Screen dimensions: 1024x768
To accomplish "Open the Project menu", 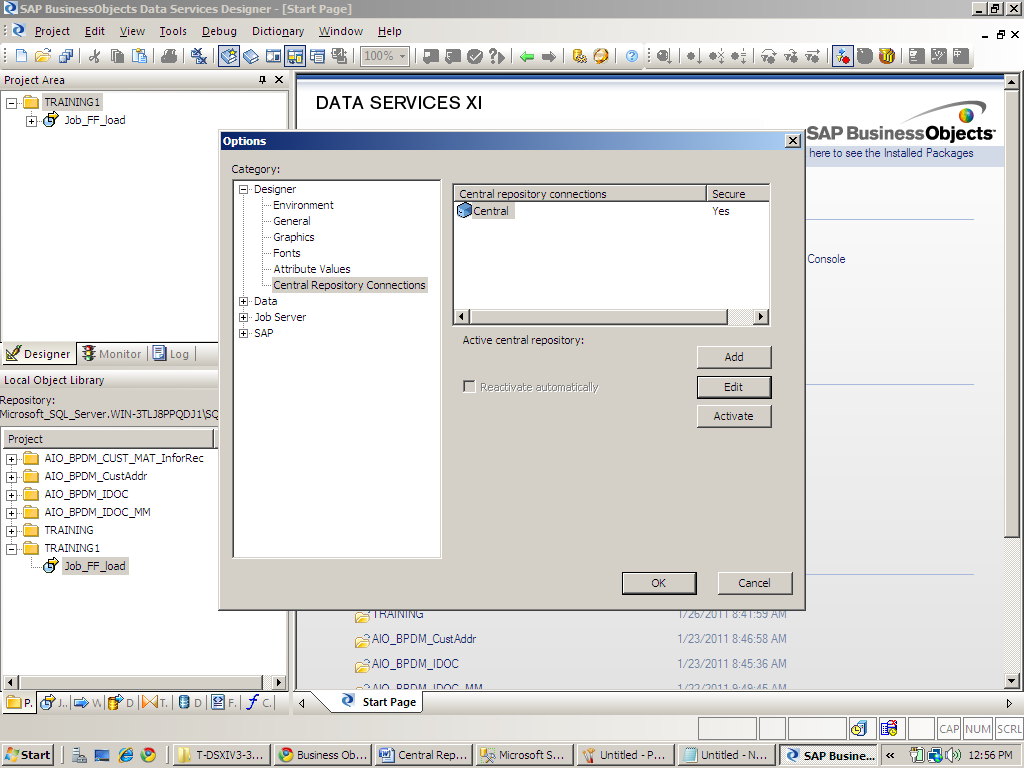I will click(x=52, y=31).
